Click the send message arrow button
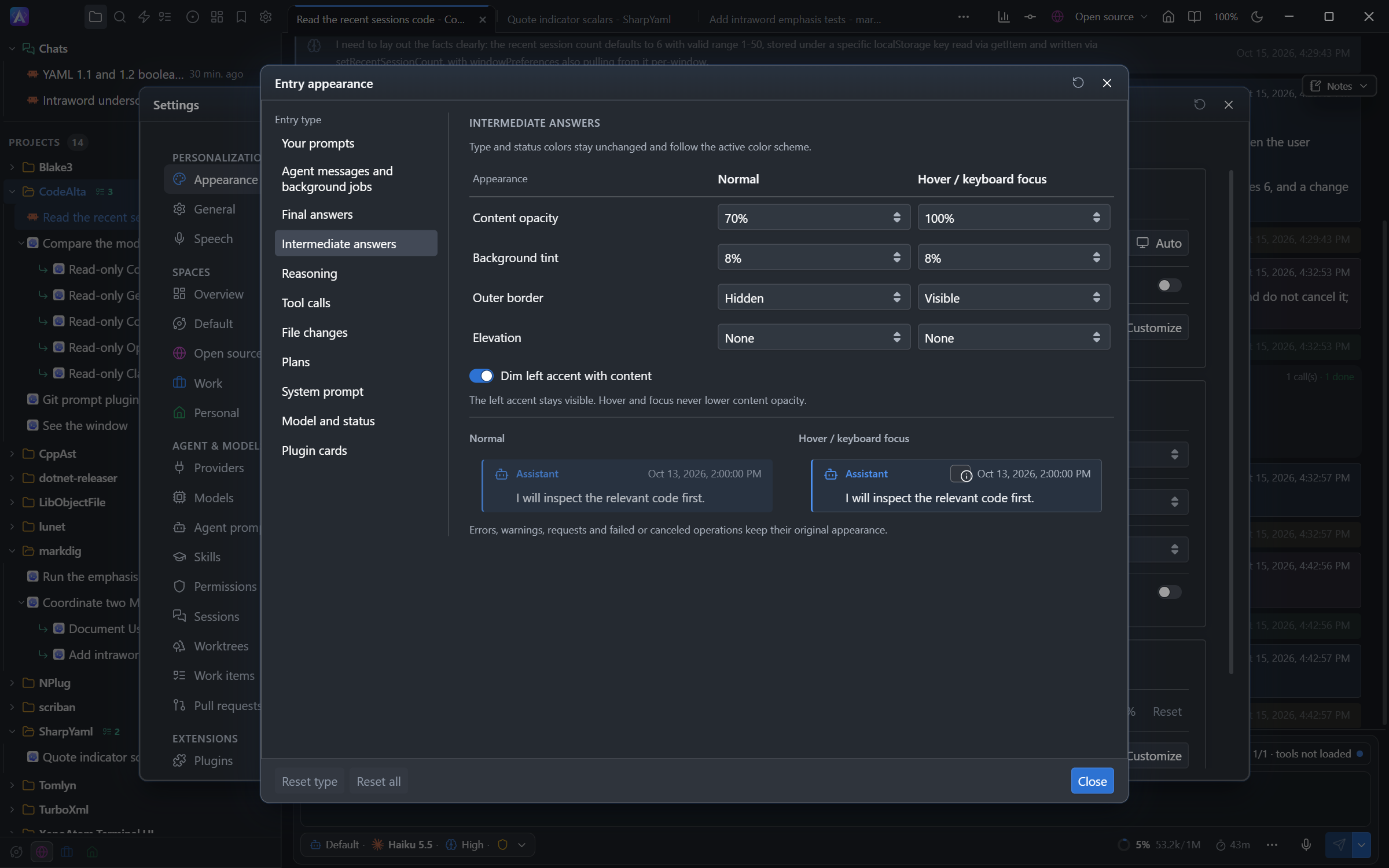 (1339, 844)
